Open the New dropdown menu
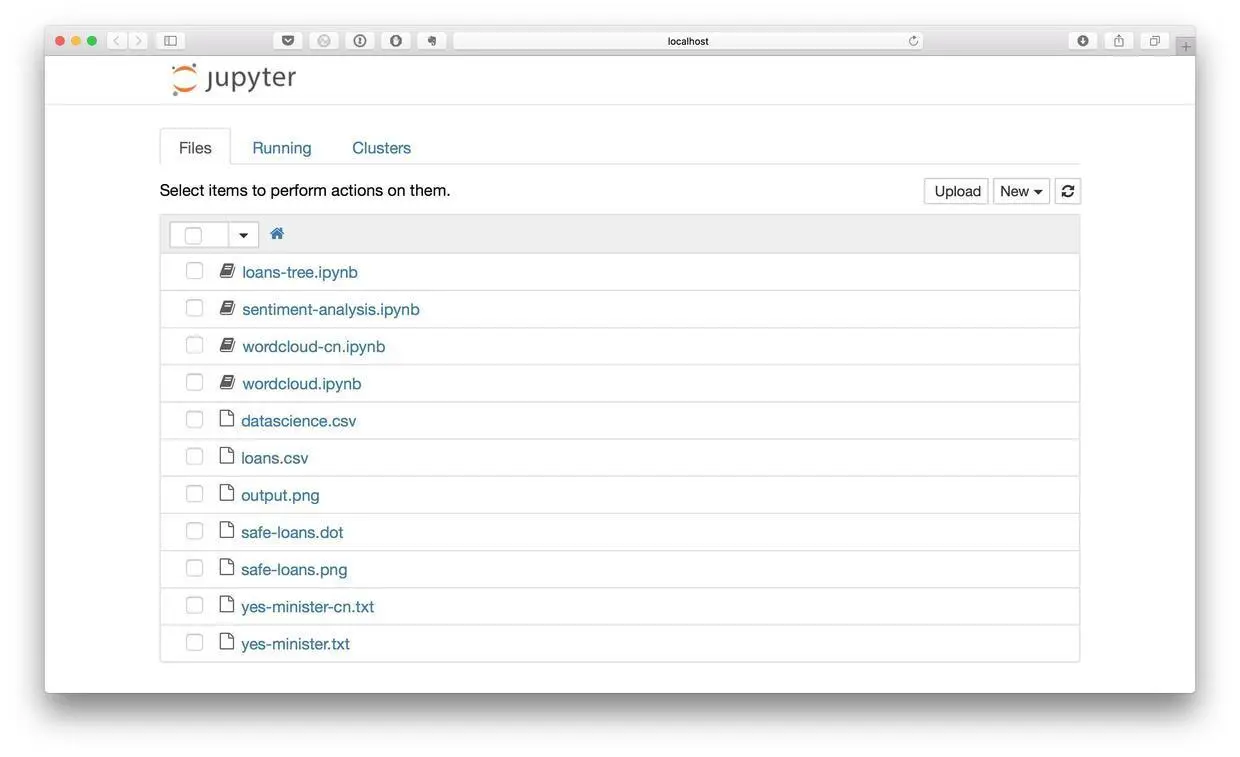This screenshot has height=757, width=1240. [1021, 191]
